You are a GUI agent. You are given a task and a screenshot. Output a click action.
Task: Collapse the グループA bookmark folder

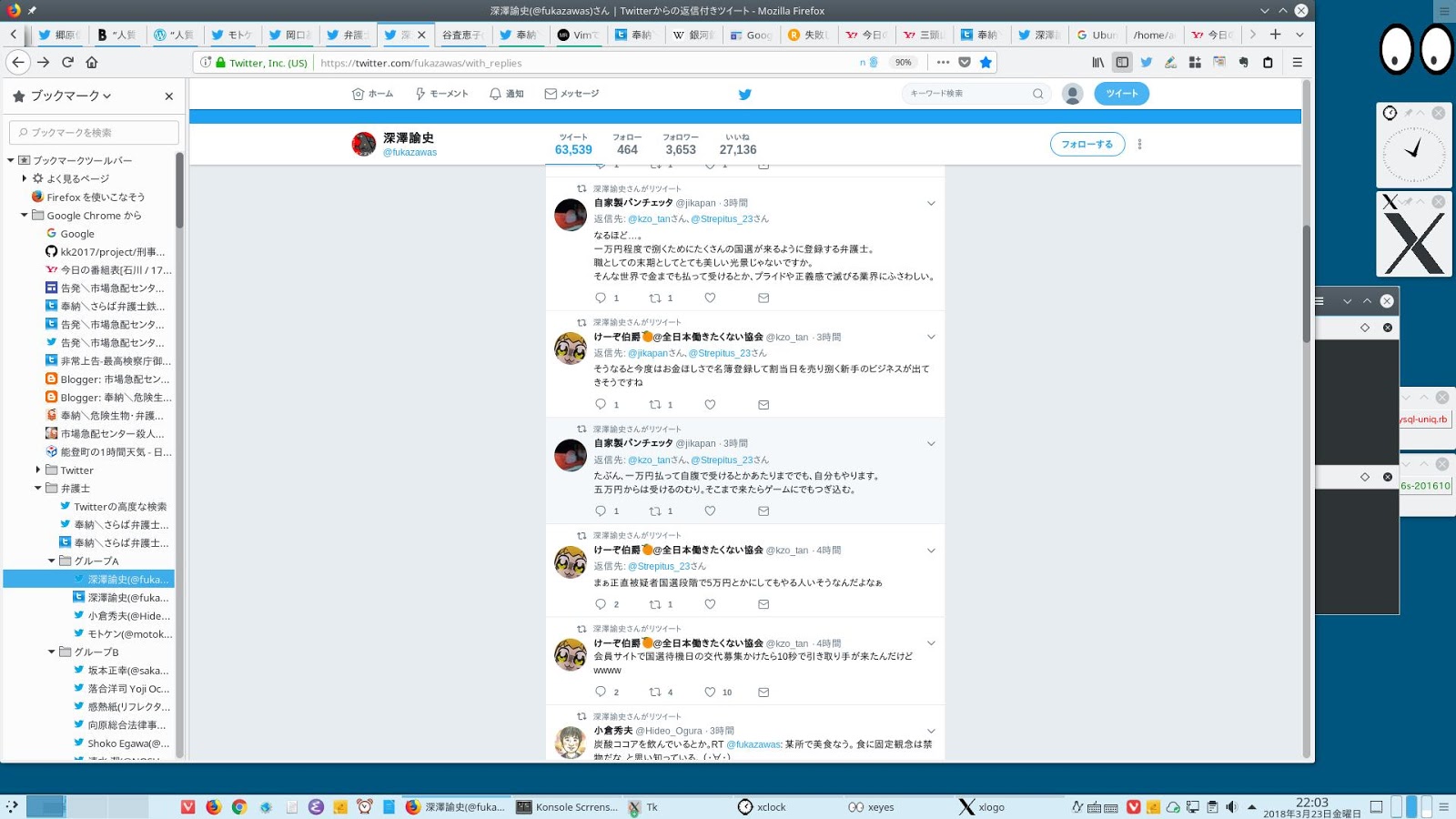52,561
